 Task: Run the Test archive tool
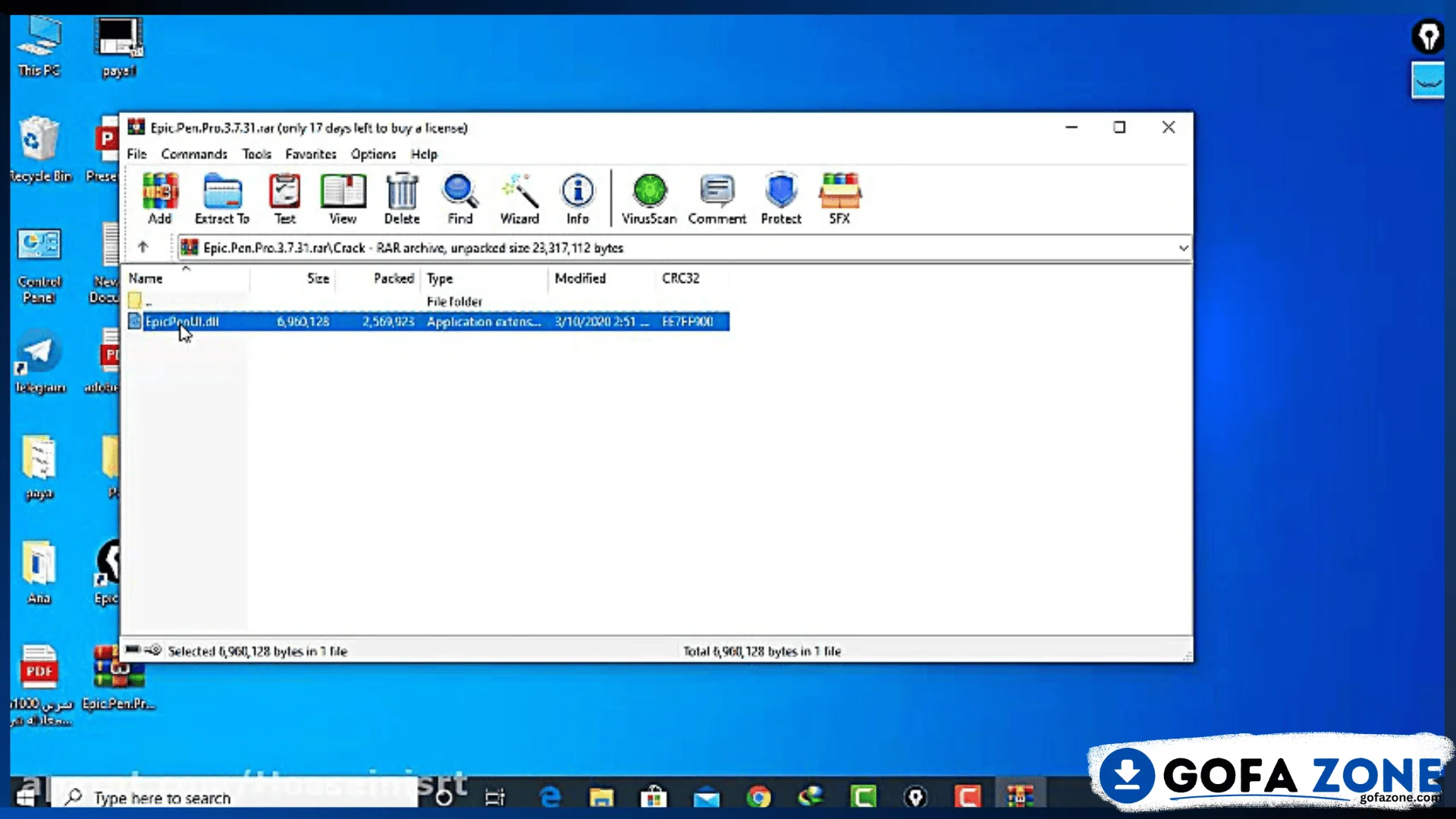(284, 199)
